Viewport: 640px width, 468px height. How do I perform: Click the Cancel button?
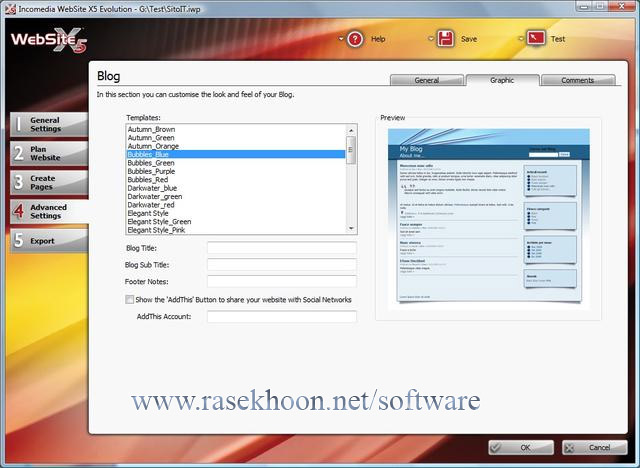(x=595, y=448)
